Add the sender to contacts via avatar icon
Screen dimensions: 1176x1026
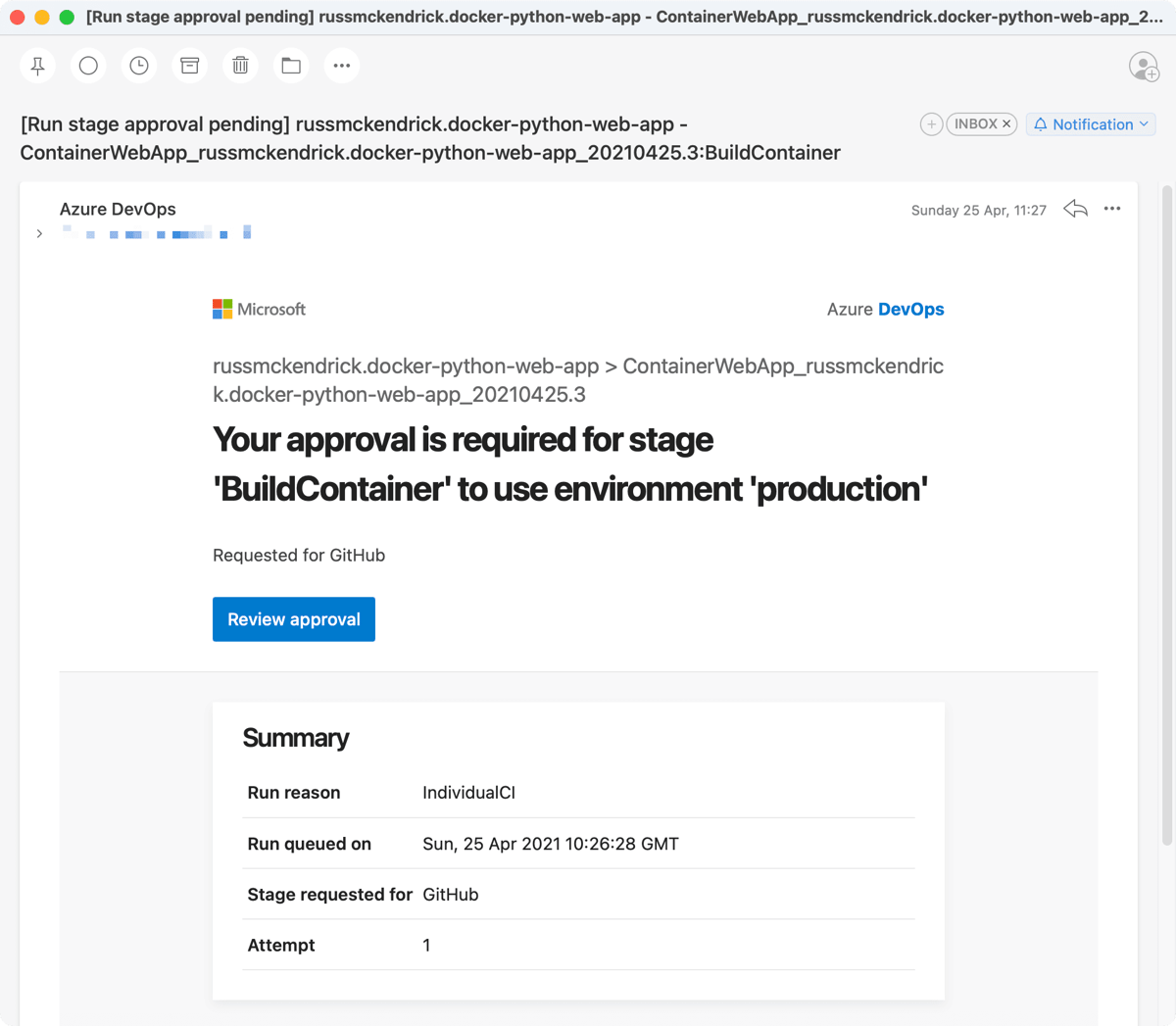(x=1145, y=66)
